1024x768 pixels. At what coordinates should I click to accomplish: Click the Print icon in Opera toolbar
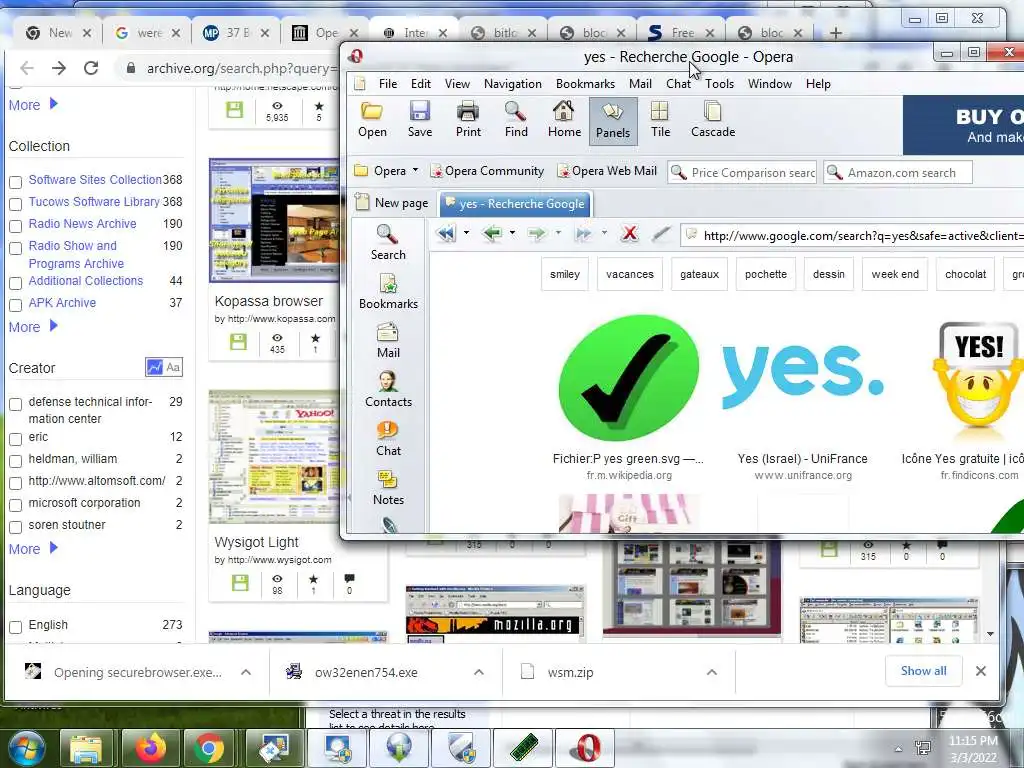click(468, 120)
